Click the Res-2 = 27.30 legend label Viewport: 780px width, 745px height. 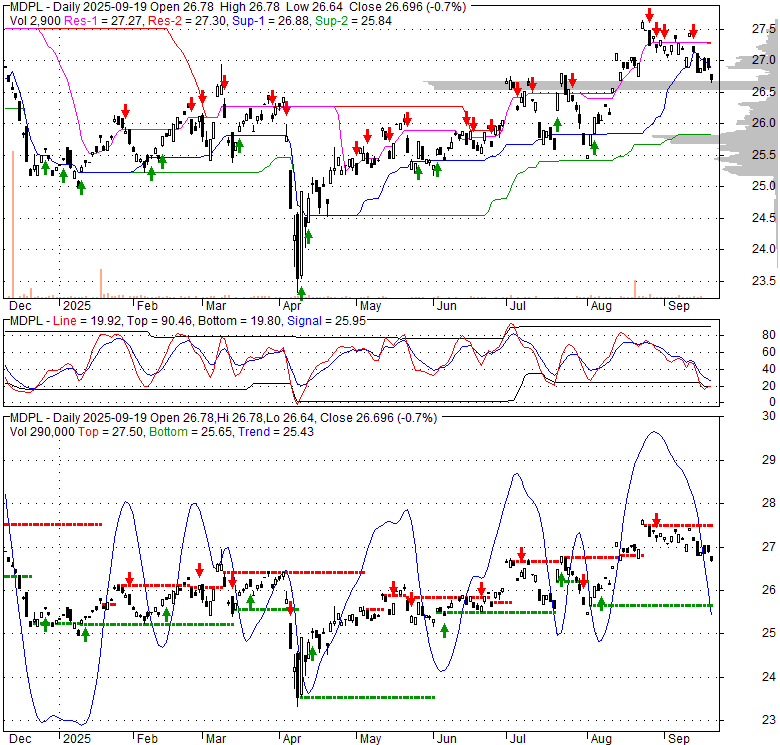click(x=197, y=20)
